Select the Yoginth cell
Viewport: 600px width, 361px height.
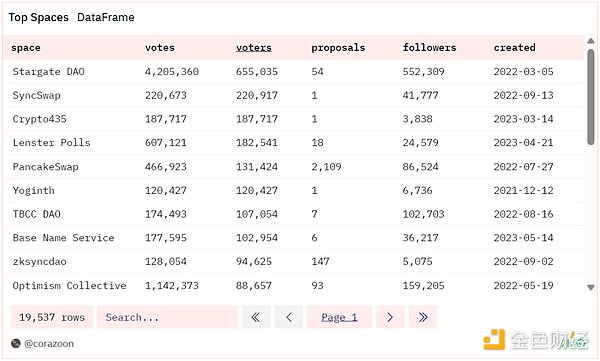coord(34,191)
